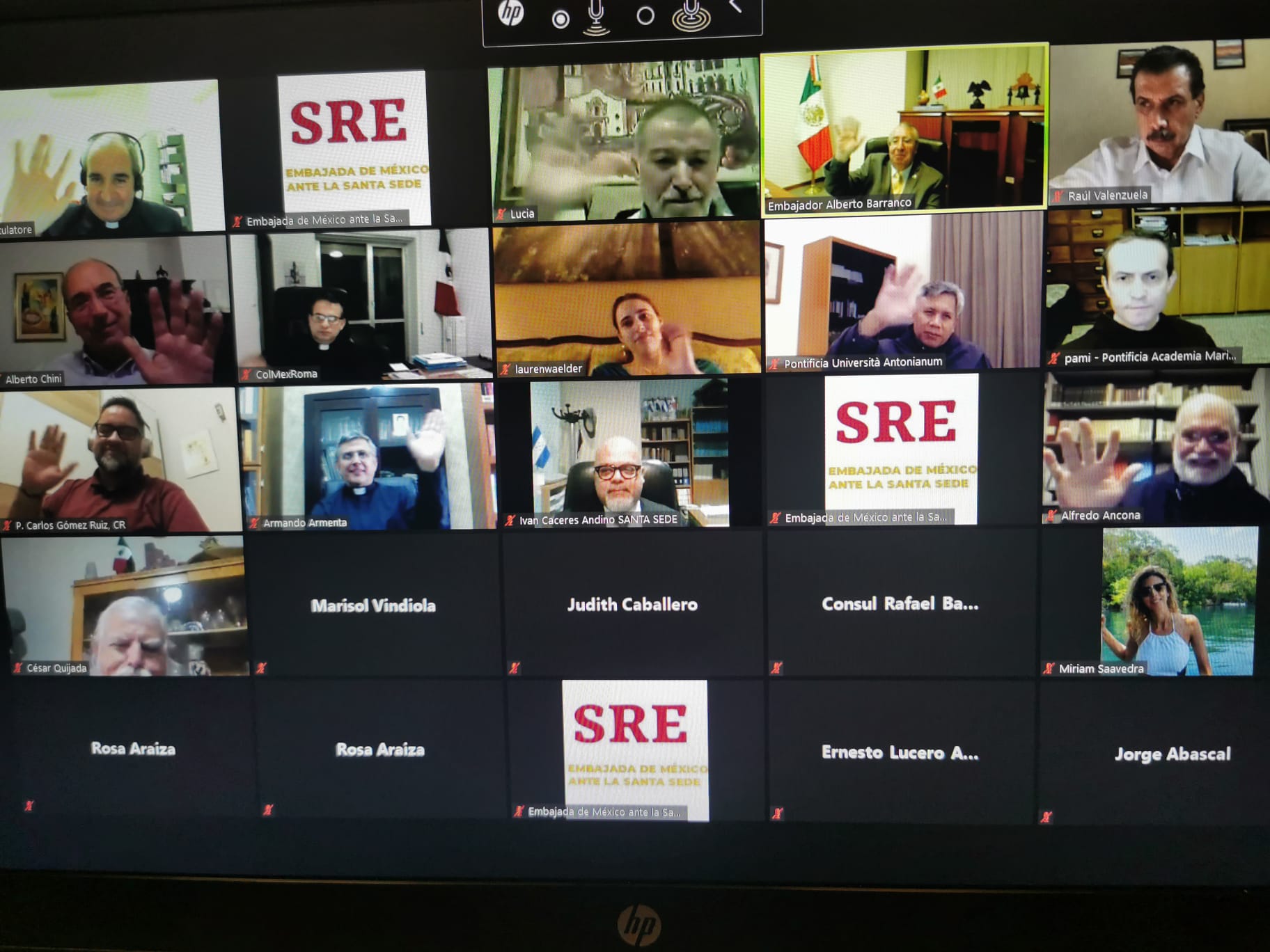Click Miriam Saavedra's profile photo
The height and width of the screenshot is (952, 1270).
click(1179, 601)
